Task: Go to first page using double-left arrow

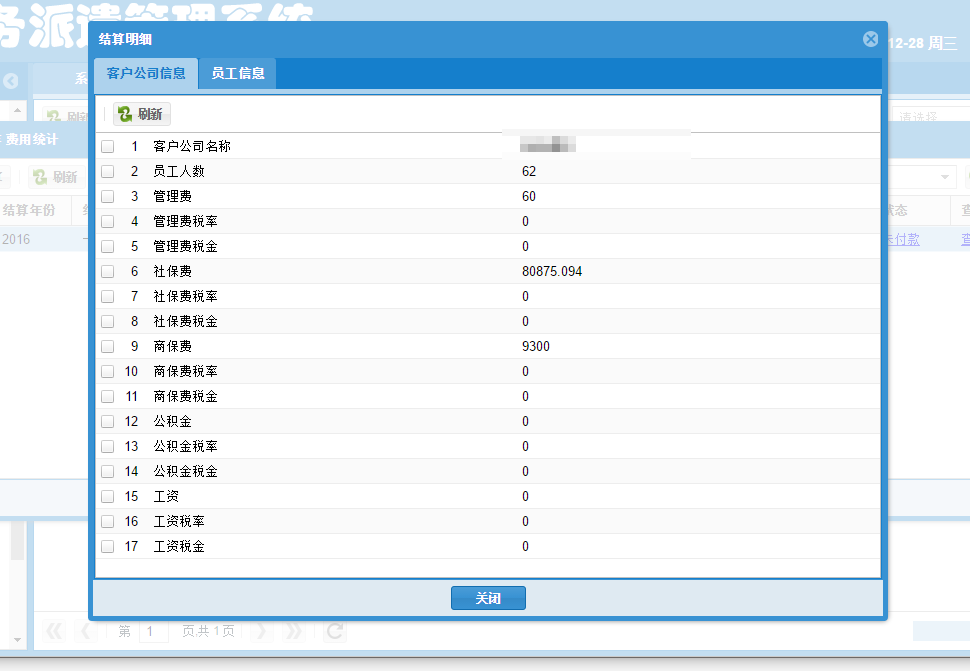Action: coord(55,631)
